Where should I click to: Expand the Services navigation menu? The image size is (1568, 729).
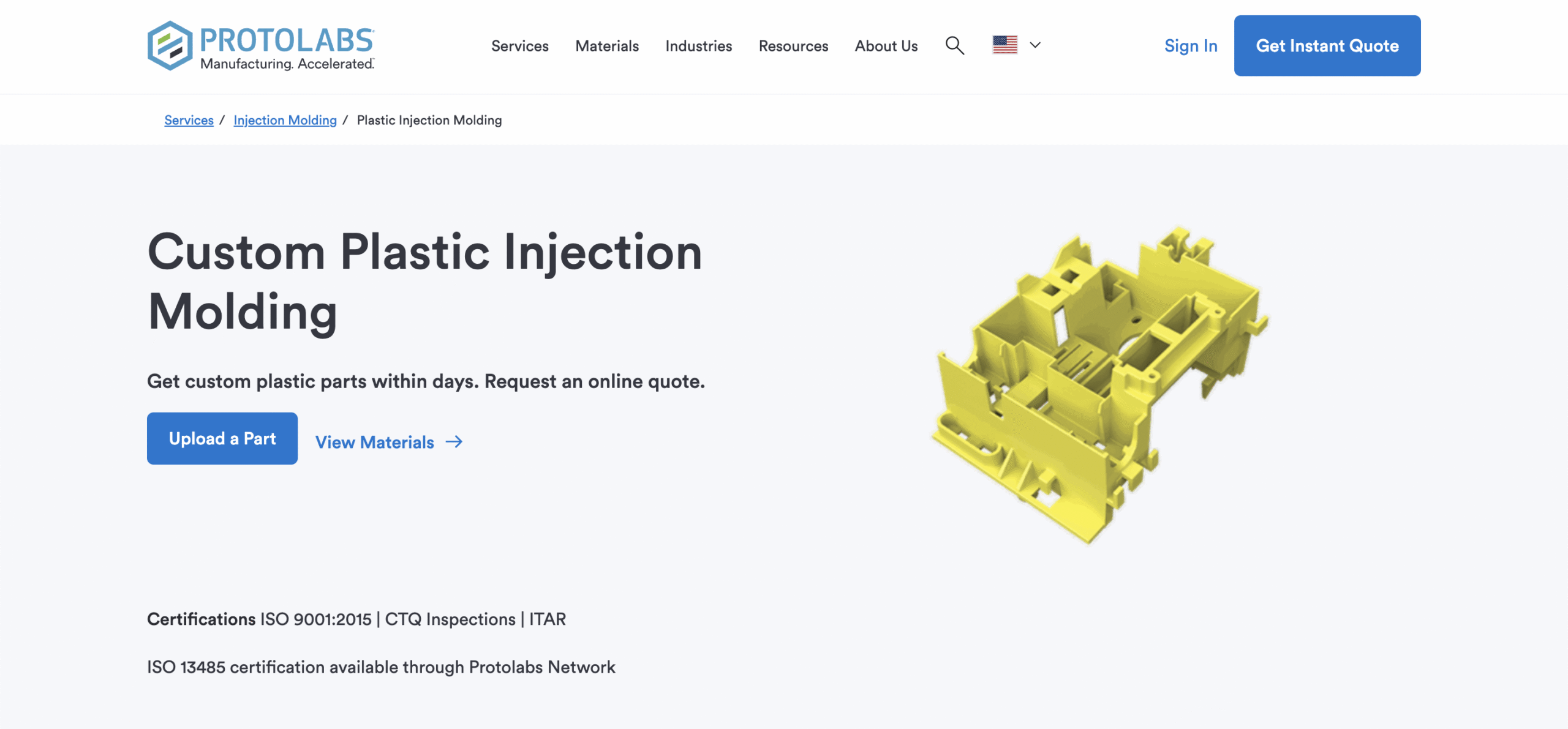coord(519,46)
